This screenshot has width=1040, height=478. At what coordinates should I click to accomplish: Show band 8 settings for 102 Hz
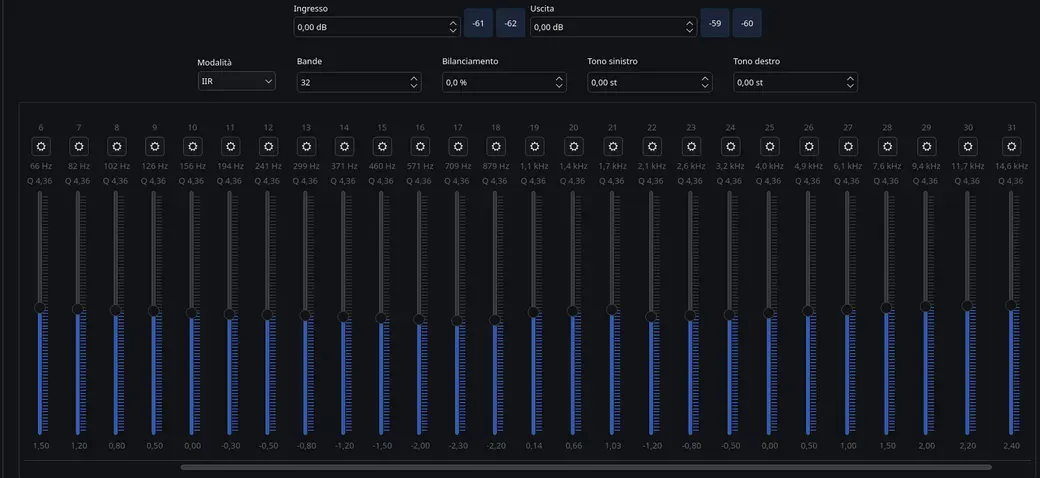(117, 147)
